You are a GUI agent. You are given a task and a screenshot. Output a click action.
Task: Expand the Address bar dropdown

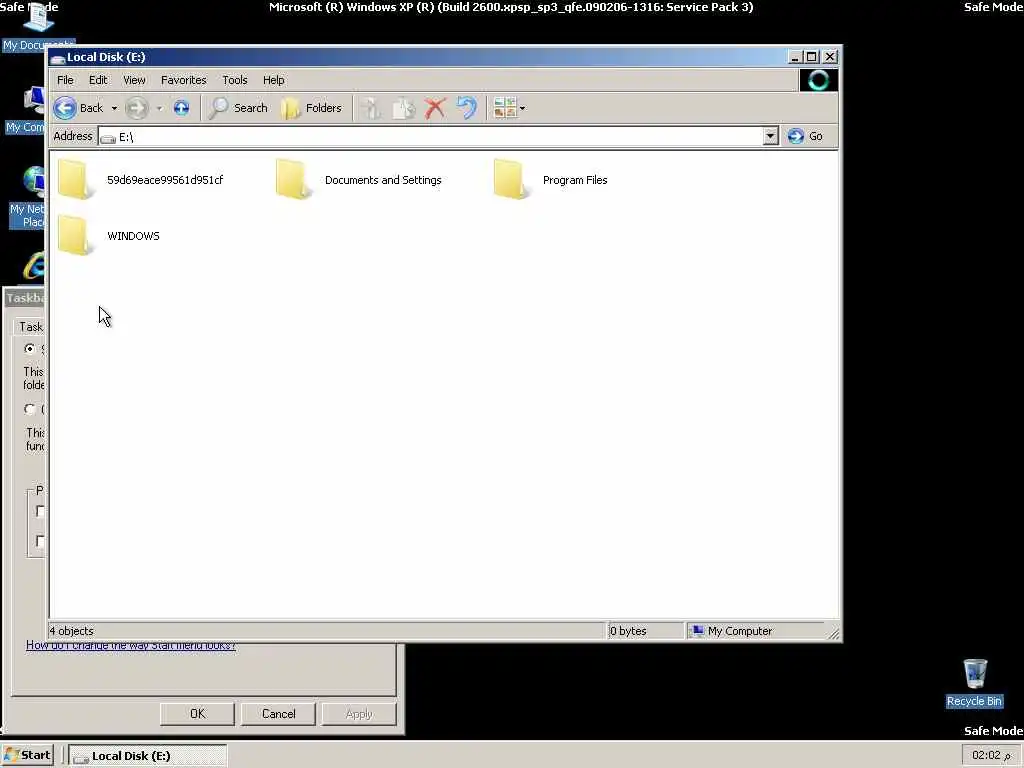771,136
